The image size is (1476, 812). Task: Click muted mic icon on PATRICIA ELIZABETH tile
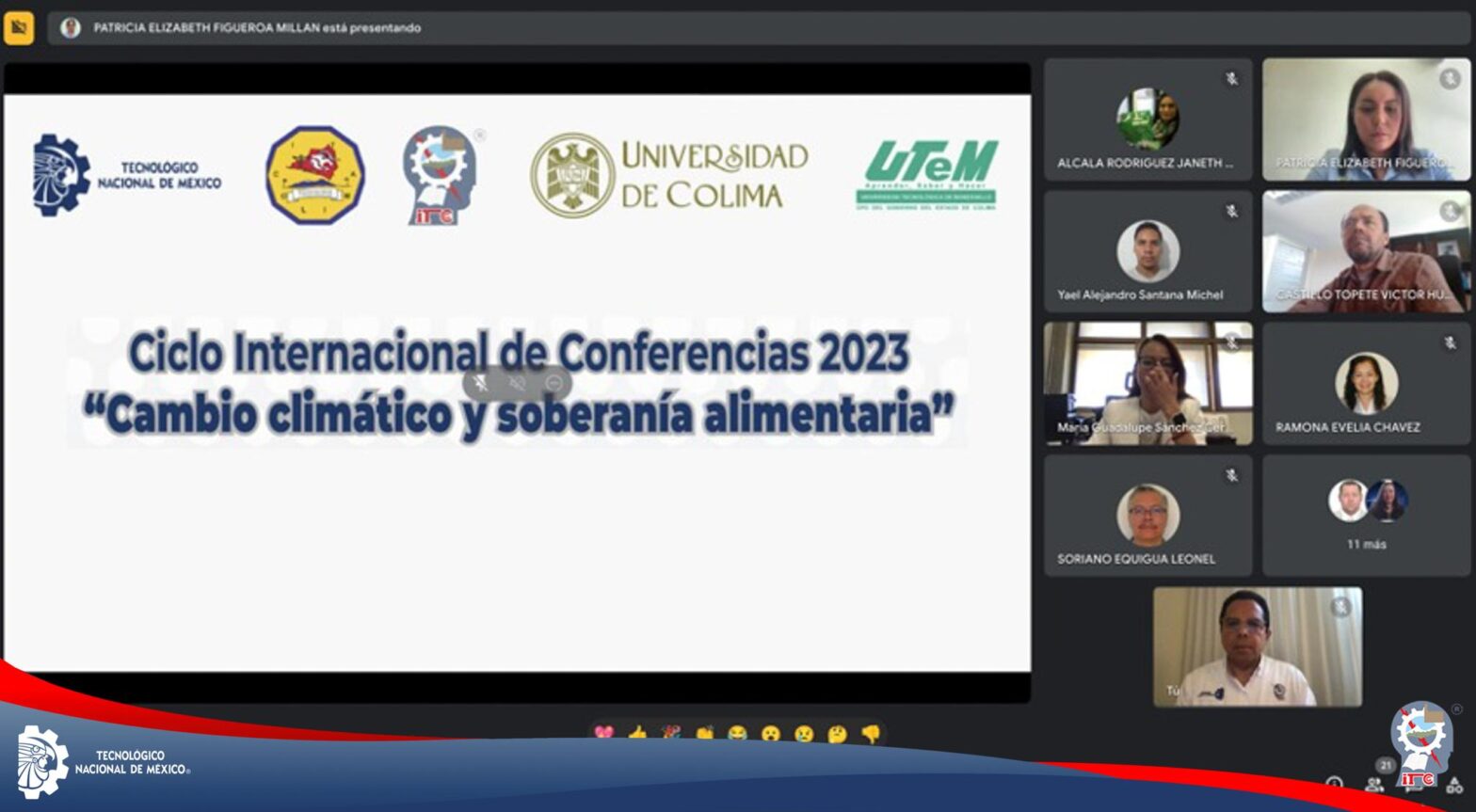[1450, 79]
